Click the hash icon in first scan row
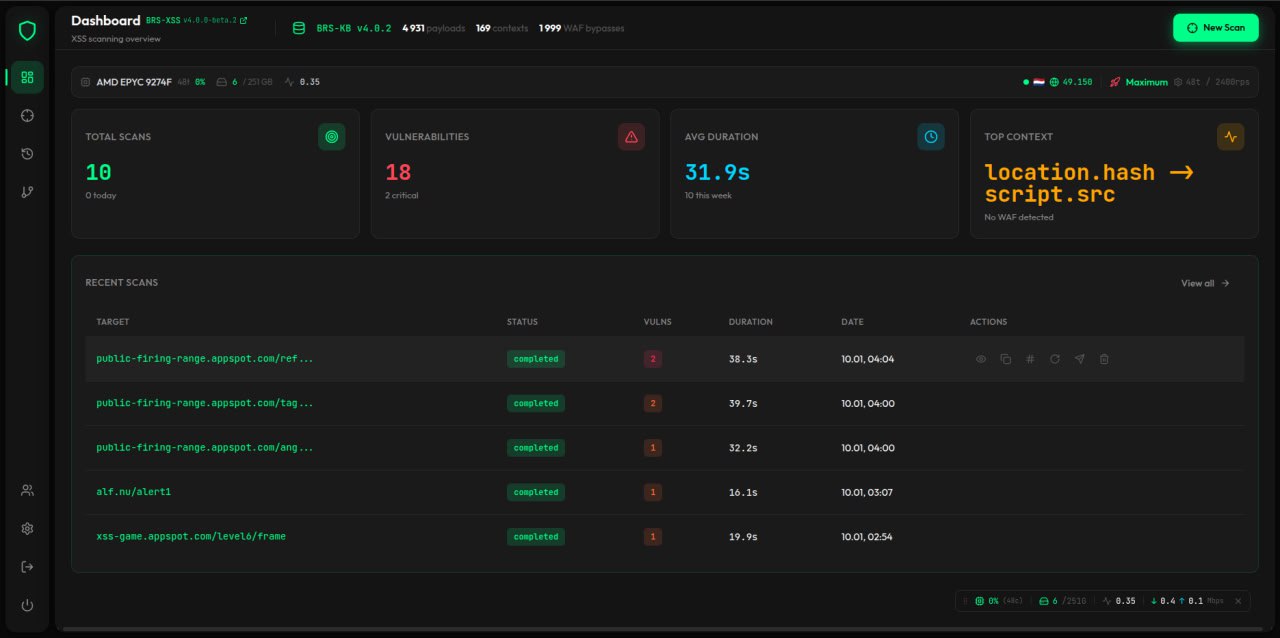1280x638 pixels. [1030, 359]
